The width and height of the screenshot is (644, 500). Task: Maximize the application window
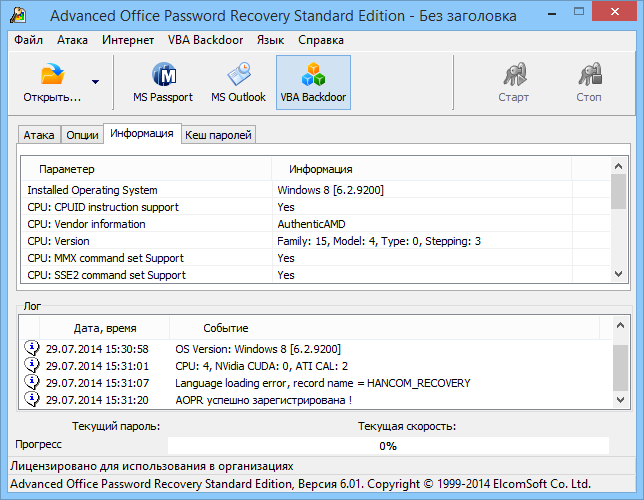point(579,12)
